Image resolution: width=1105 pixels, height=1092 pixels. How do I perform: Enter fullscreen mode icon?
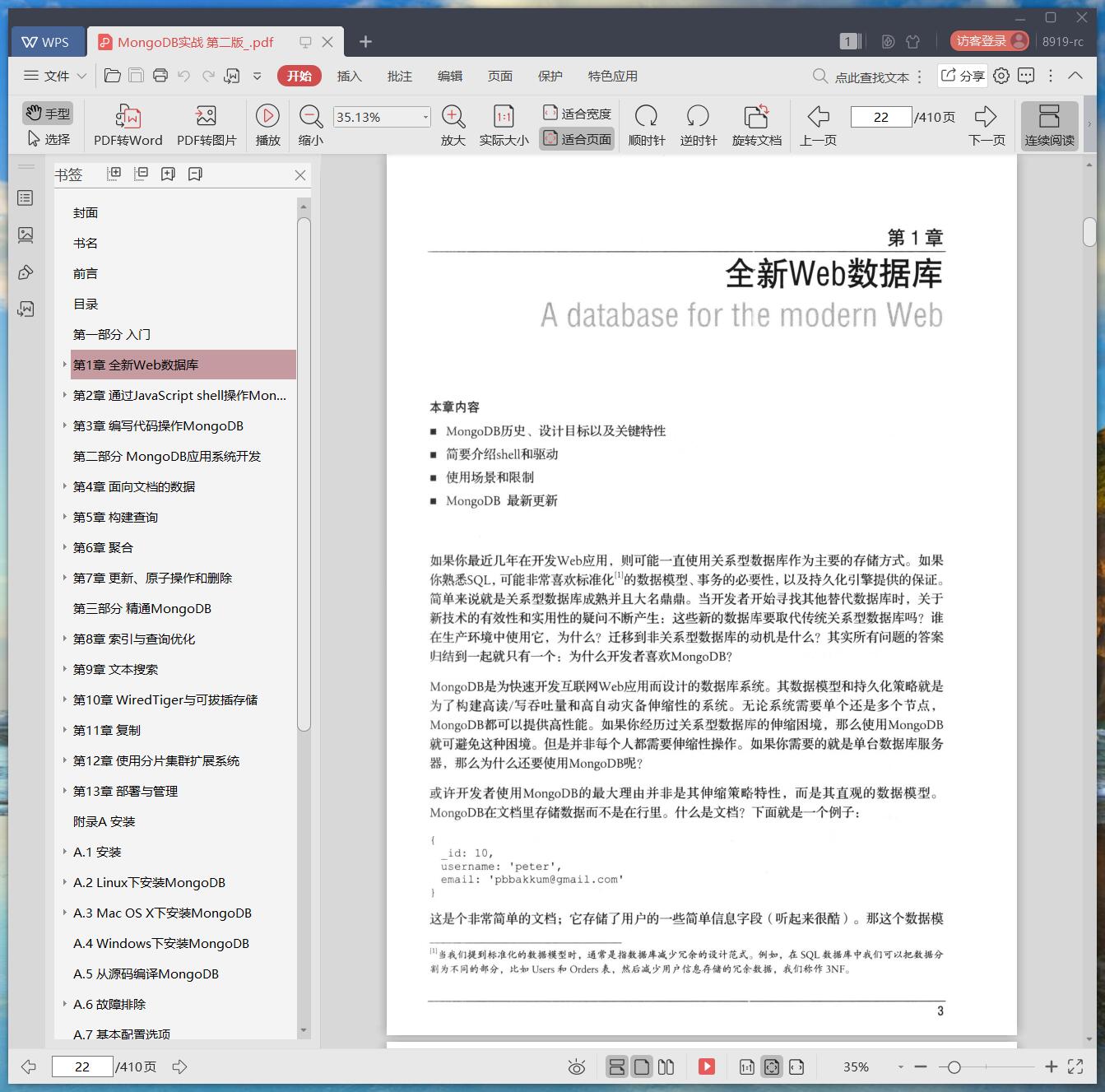(1075, 1067)
